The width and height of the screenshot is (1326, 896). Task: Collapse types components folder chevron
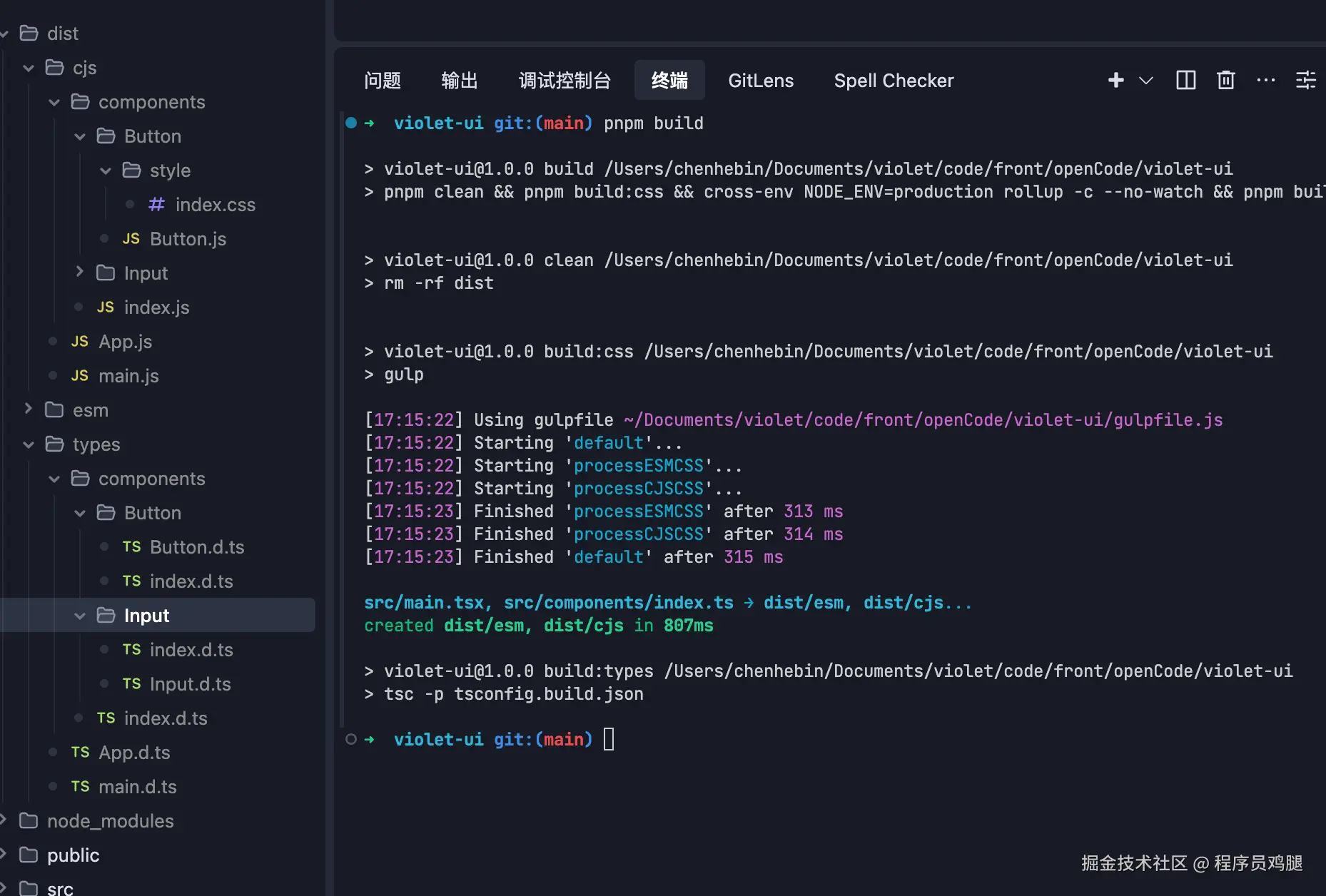coord(54,479)
